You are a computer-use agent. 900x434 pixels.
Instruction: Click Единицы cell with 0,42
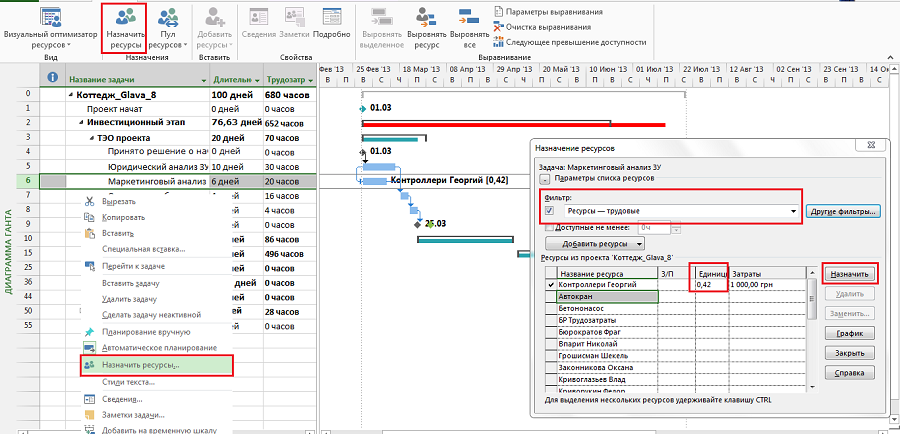712,285
